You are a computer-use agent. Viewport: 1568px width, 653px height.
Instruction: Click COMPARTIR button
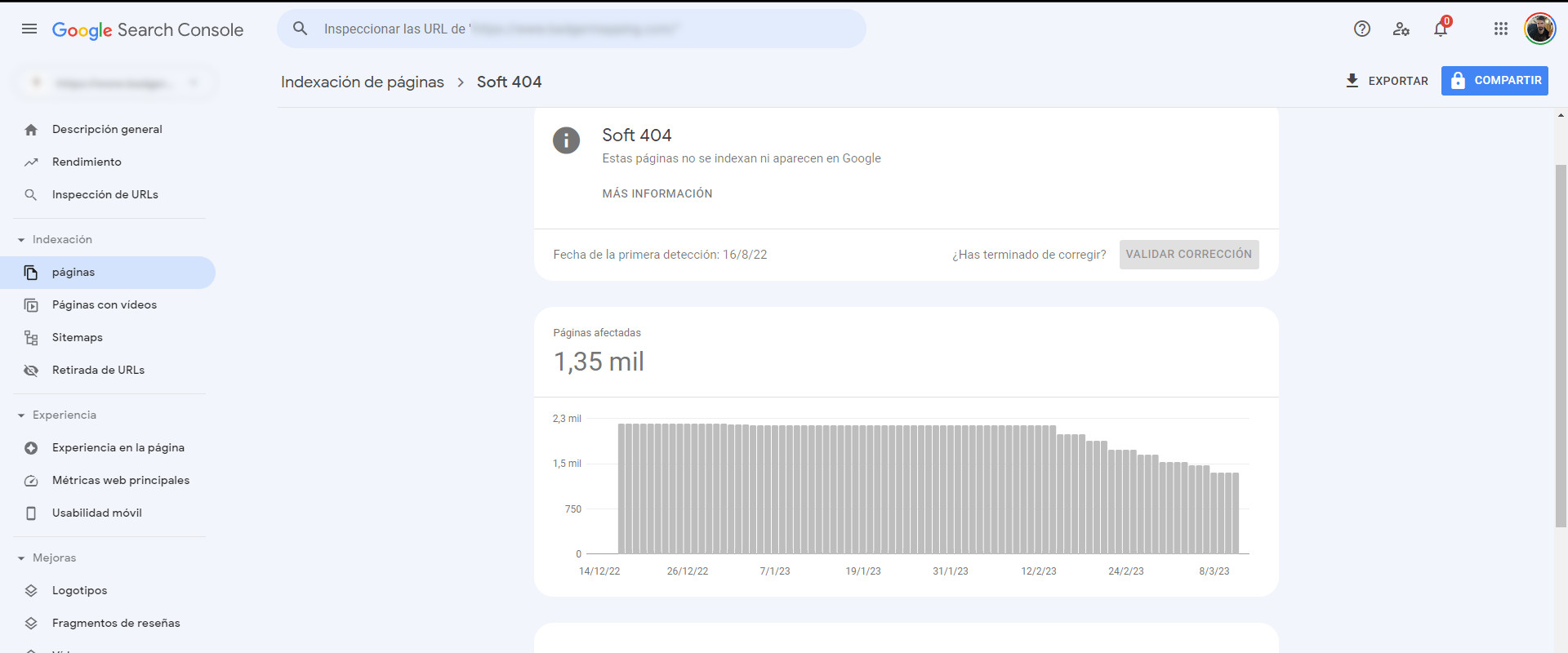coord(1494,81)
